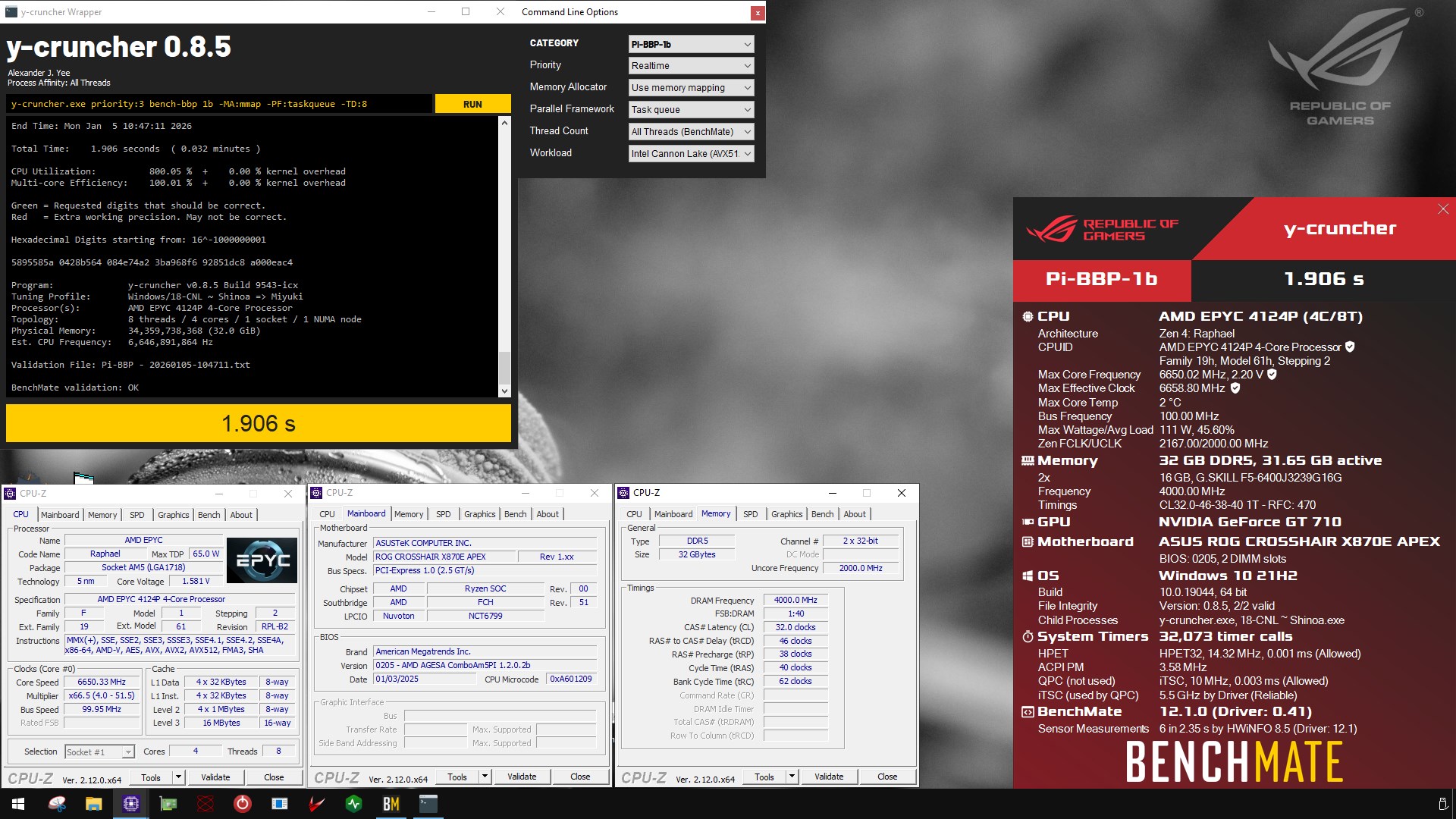The height and width of the screenshot is (819, 1456).
Task: Expand Tools arrow in Memory CPU-Z window
Action: coord(792,777)
